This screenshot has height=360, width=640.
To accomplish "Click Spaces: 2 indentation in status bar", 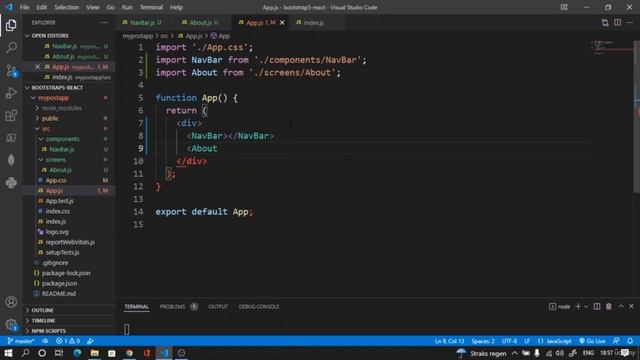I will [483, 341].
